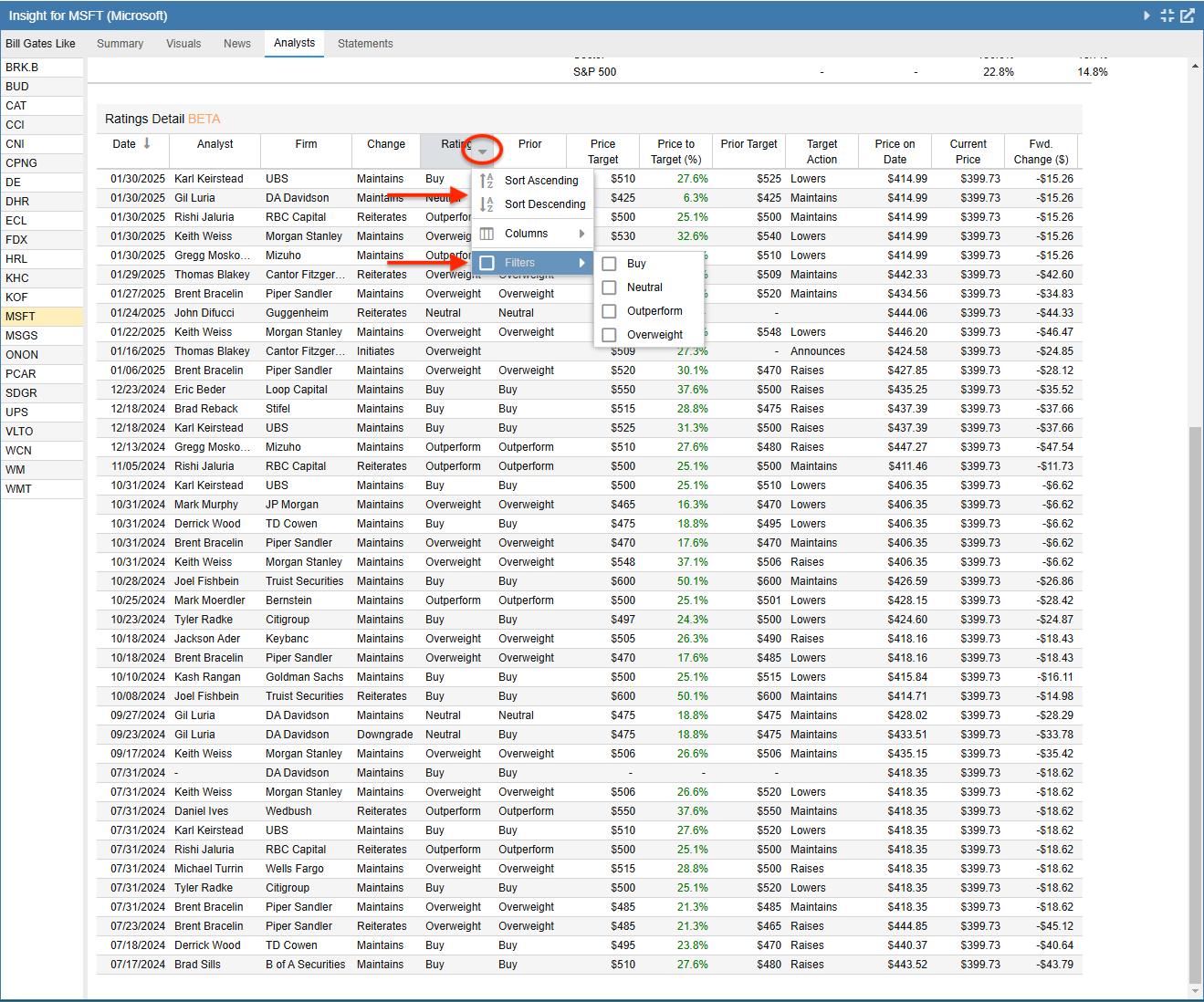1204x1002 pixels.
Task: Select HRL in the ticker list
Action: (42, 259)
